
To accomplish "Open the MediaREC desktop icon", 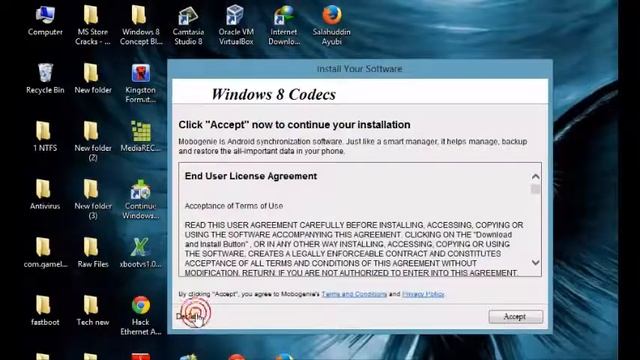I will click(140, 137).
